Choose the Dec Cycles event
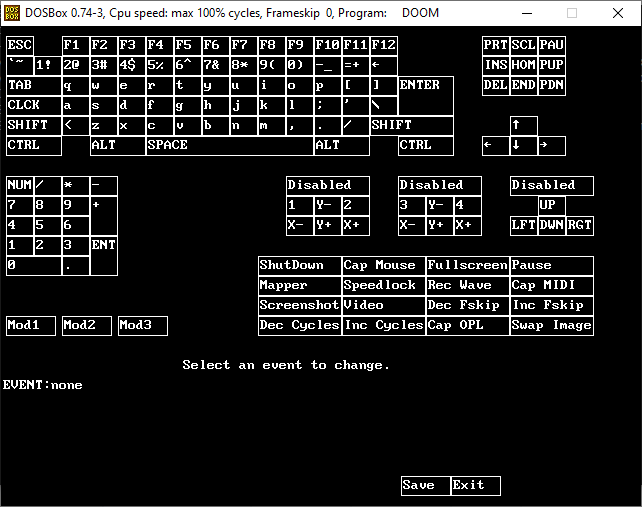Image resolution: width=642 pixels, height=507 pixels. (x=300, y=326)
